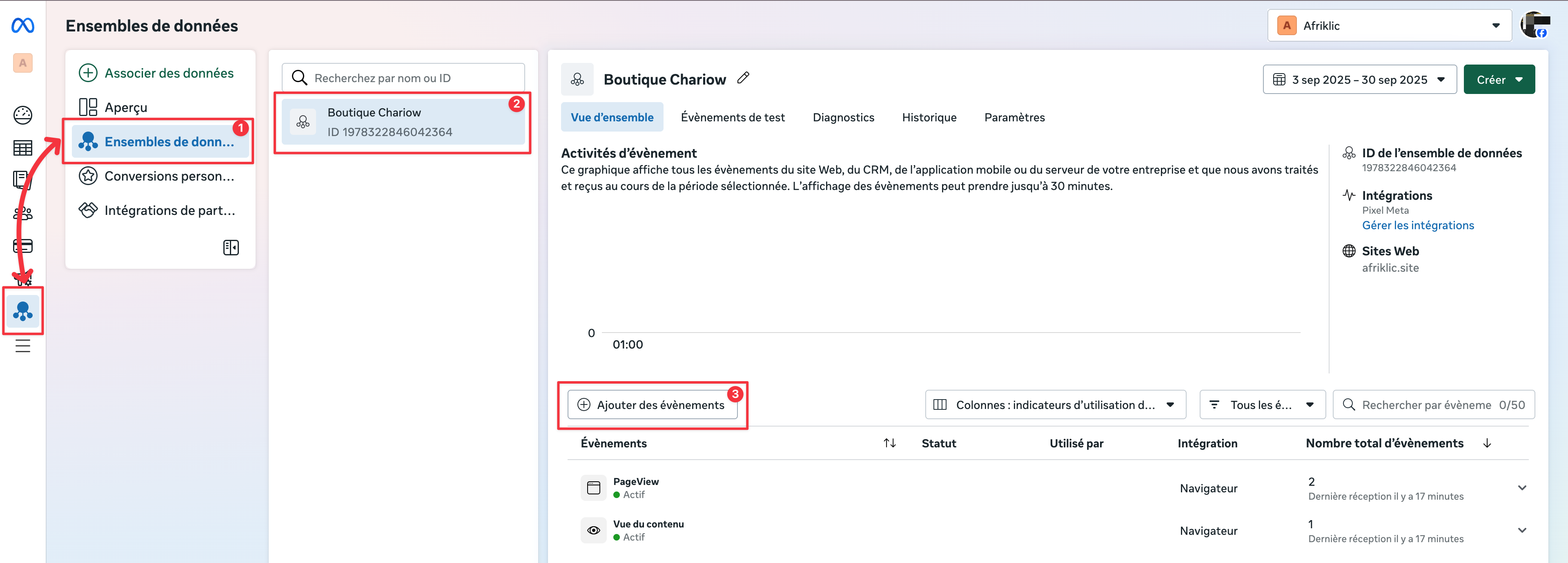The height and width of the screenshot is (563, 1568).
Task: Expand the Vue du contenu event row
Action: [x=1522, y=531]
